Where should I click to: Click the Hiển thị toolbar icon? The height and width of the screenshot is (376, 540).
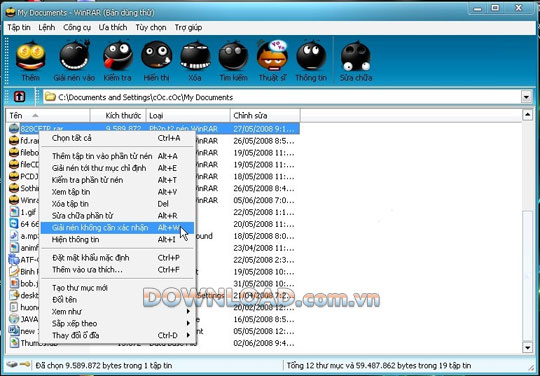coord(157,56)
